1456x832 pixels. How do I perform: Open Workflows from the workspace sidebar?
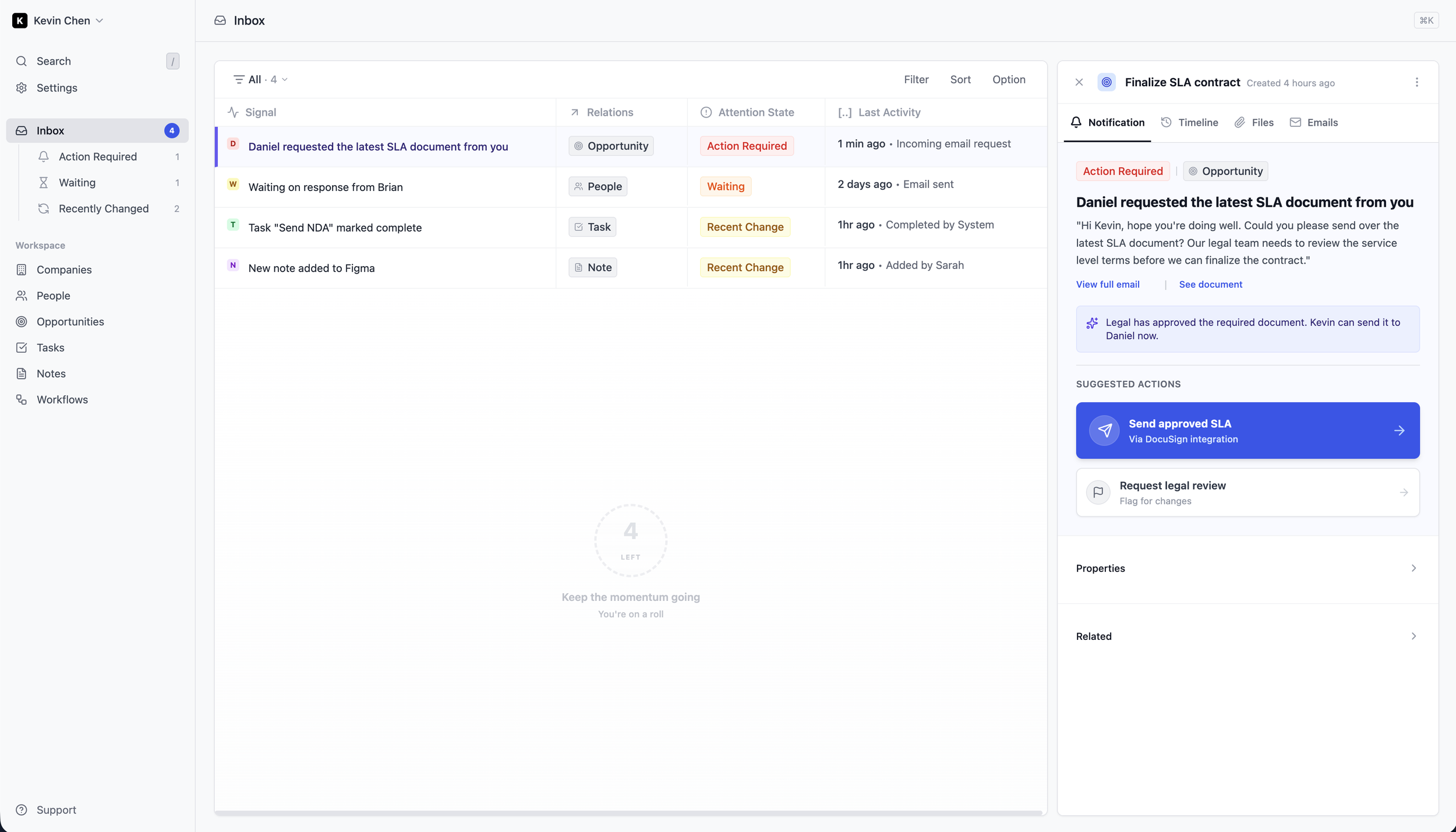62,399
